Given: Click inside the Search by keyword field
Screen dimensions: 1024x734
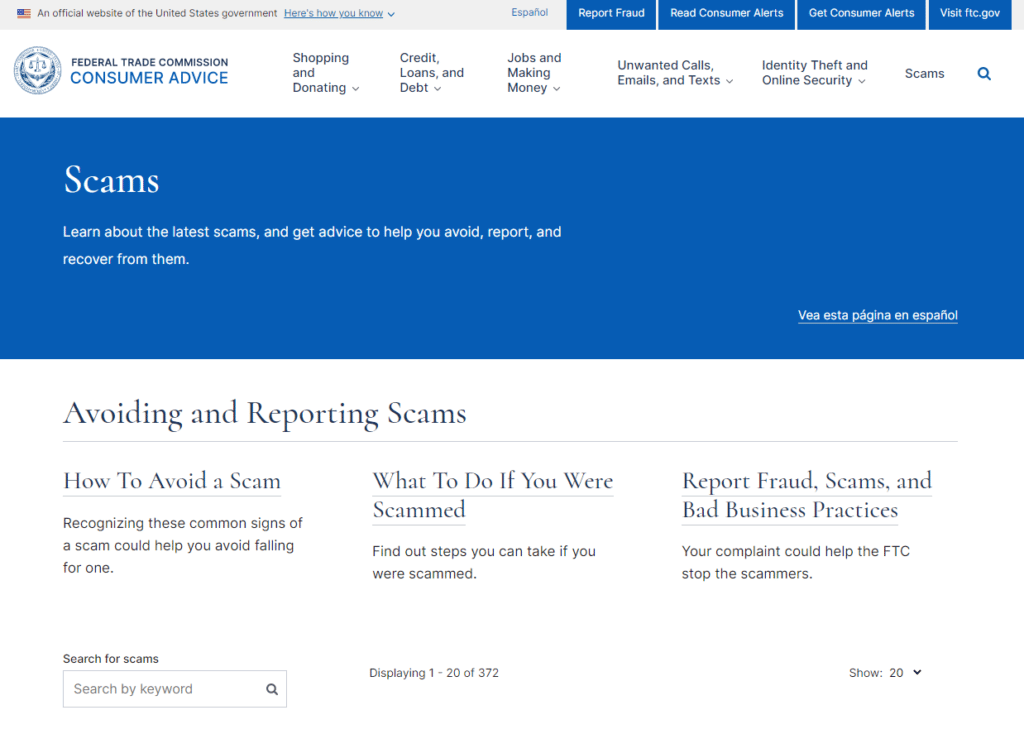Looking at the screenshot, I should tap(160, 689).
